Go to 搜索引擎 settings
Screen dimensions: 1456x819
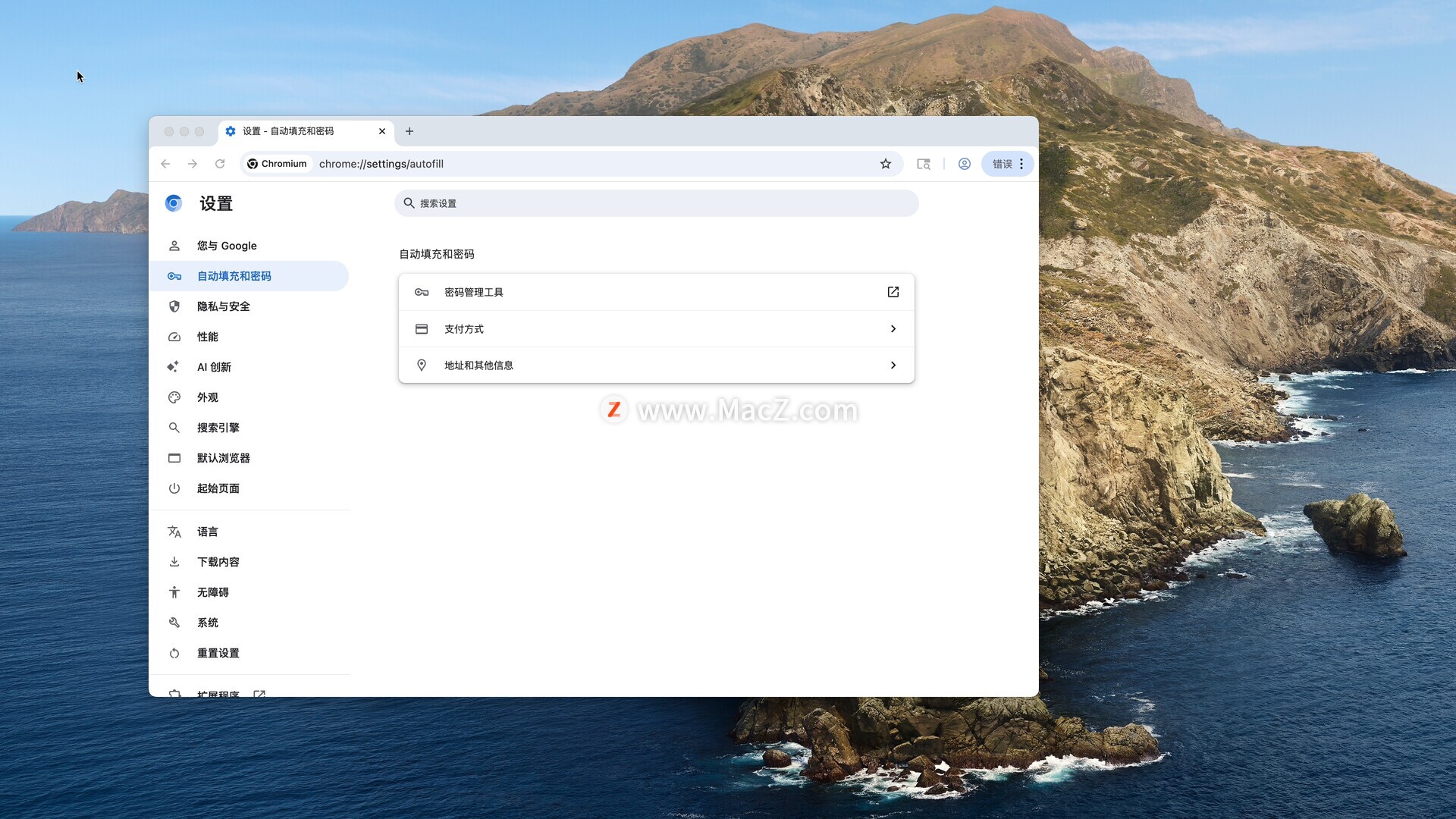pyautogui.click(x=249, y=428)
